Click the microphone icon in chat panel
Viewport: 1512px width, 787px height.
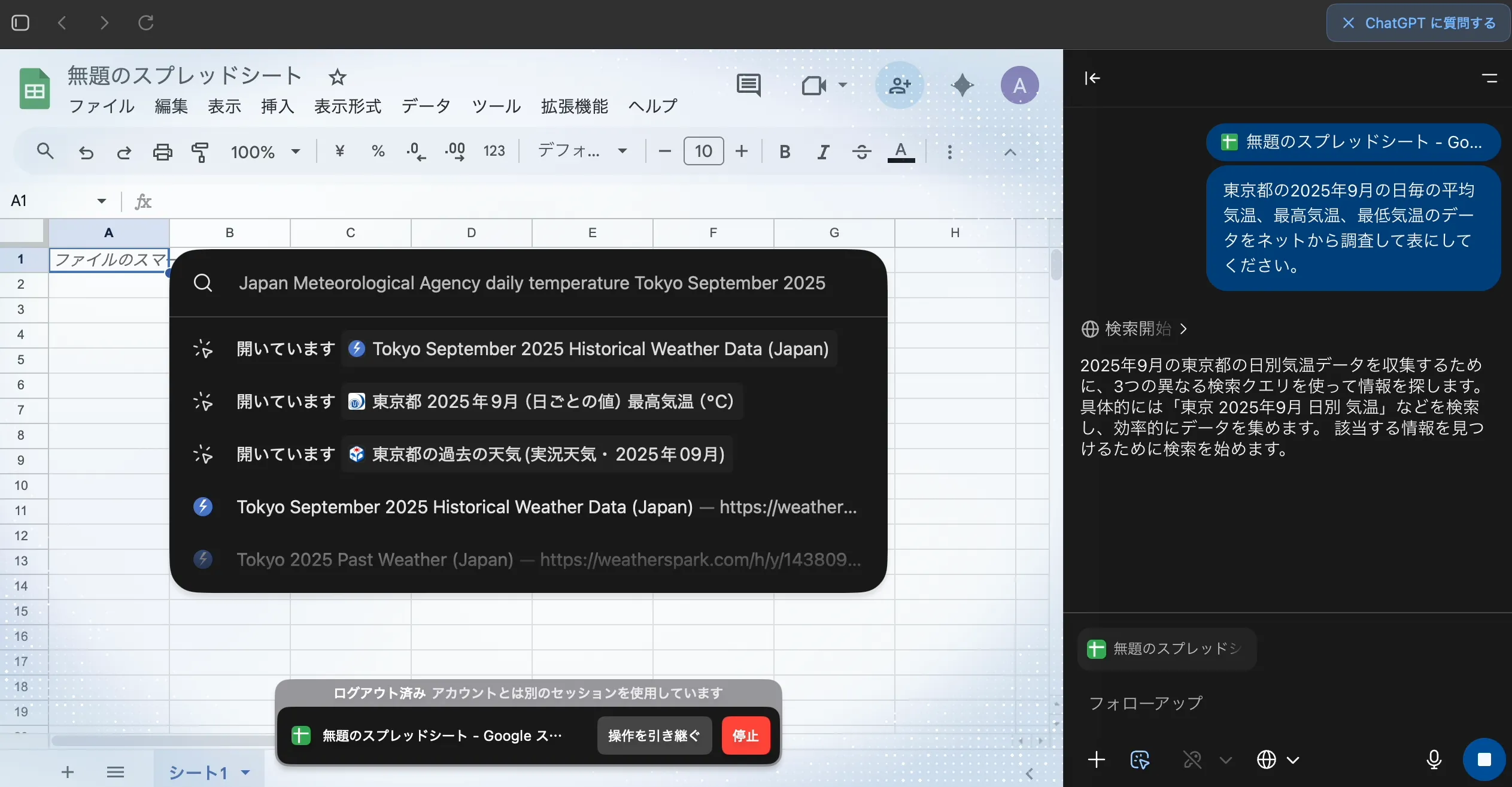pos(1434,759)
